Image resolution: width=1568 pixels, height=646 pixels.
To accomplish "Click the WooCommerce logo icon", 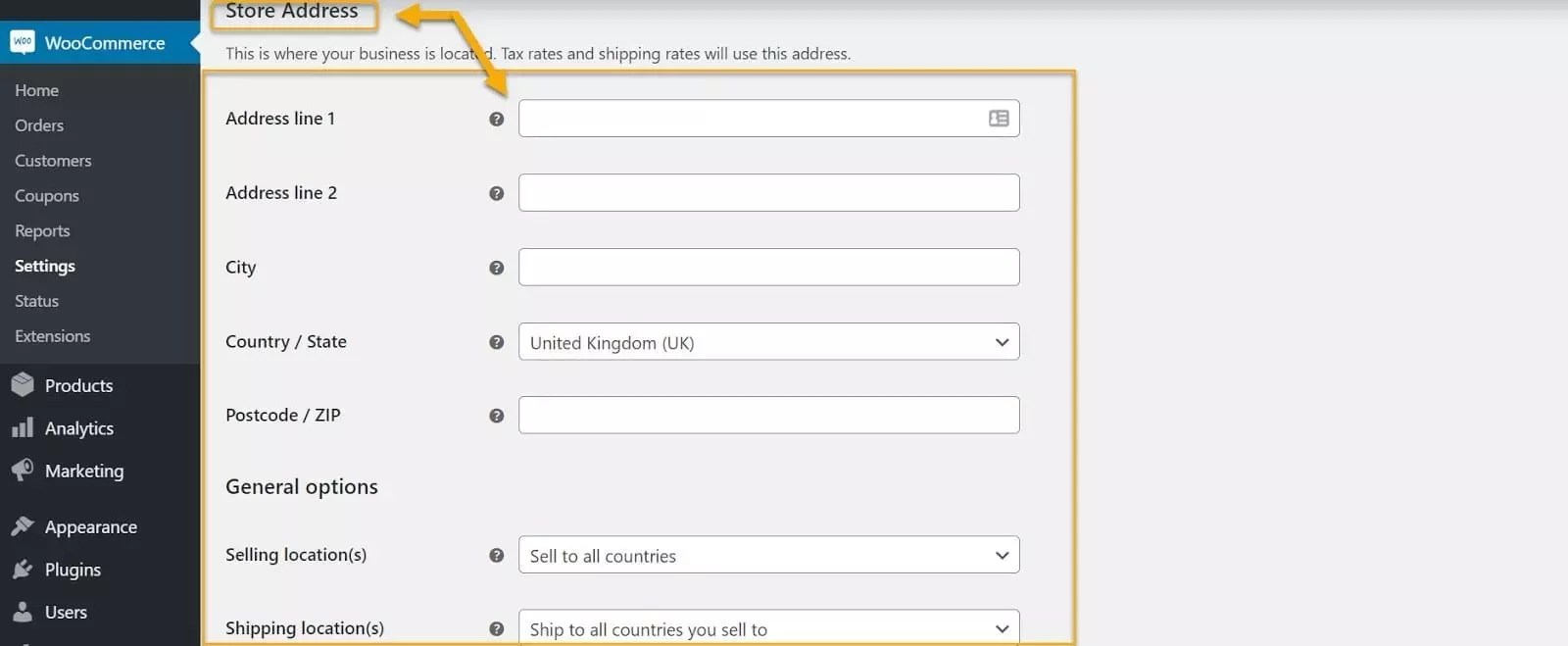I will [x=24, y=41].
